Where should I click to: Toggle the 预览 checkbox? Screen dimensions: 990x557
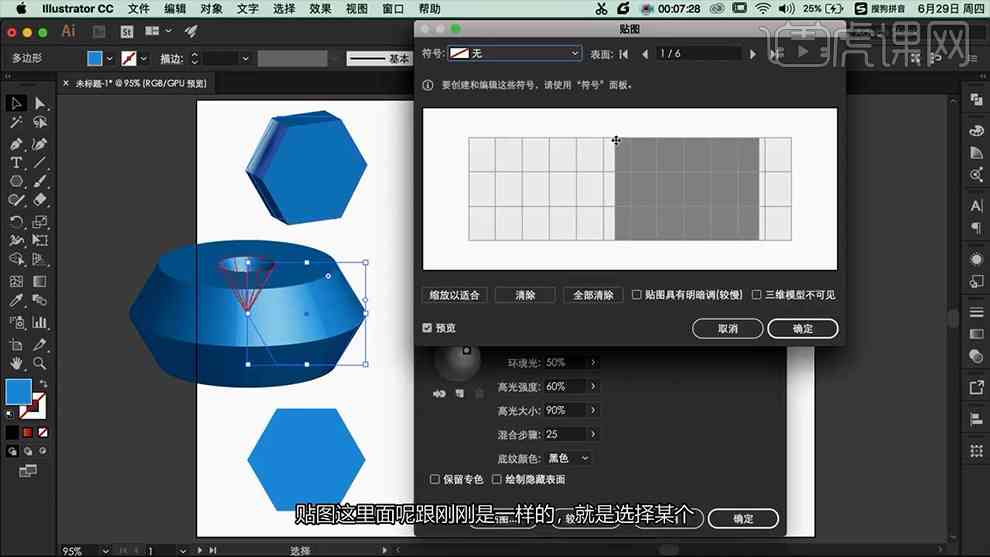(427, 328)
